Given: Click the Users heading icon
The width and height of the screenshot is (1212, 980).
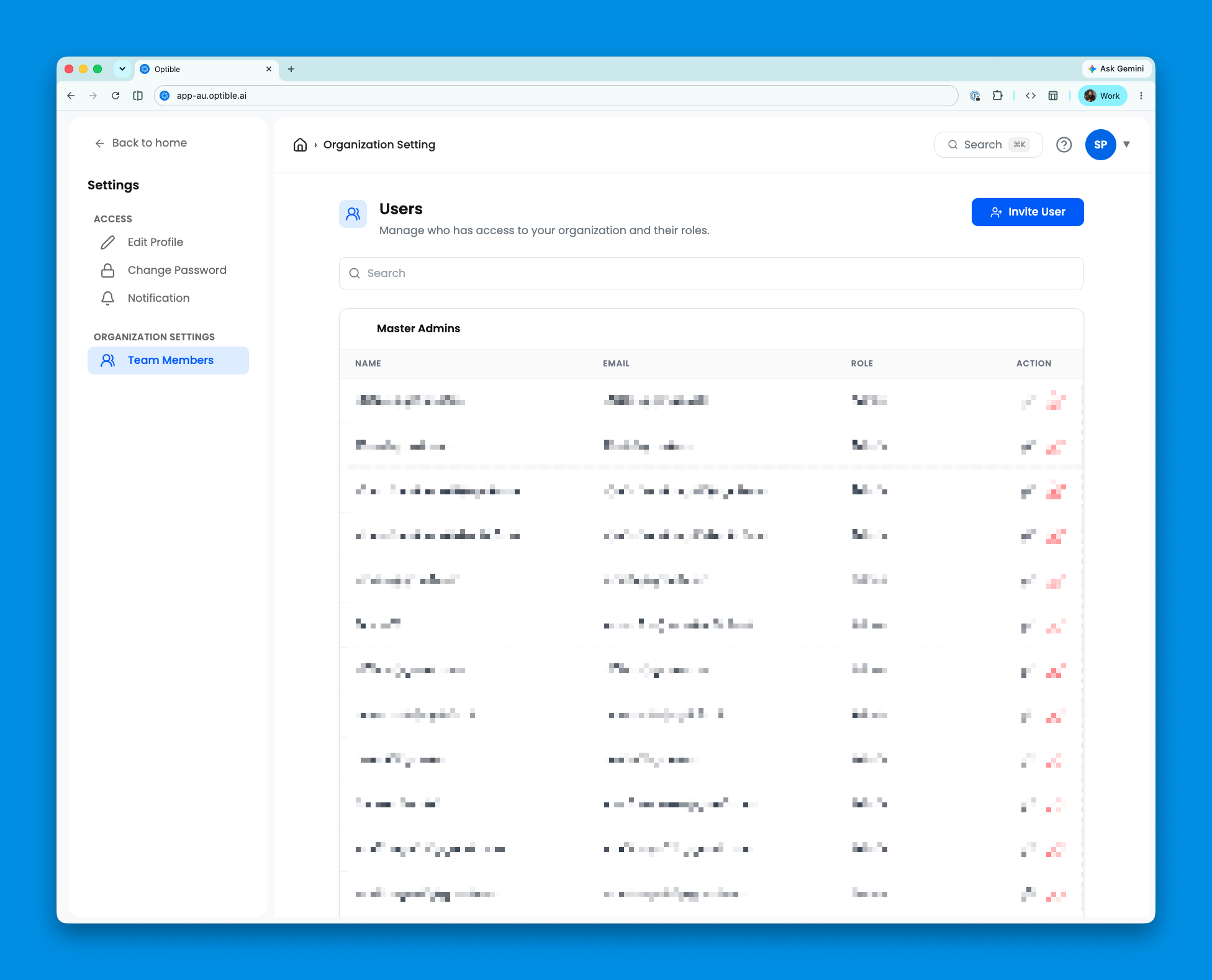Looking at the screenshot, I should 353,214.
